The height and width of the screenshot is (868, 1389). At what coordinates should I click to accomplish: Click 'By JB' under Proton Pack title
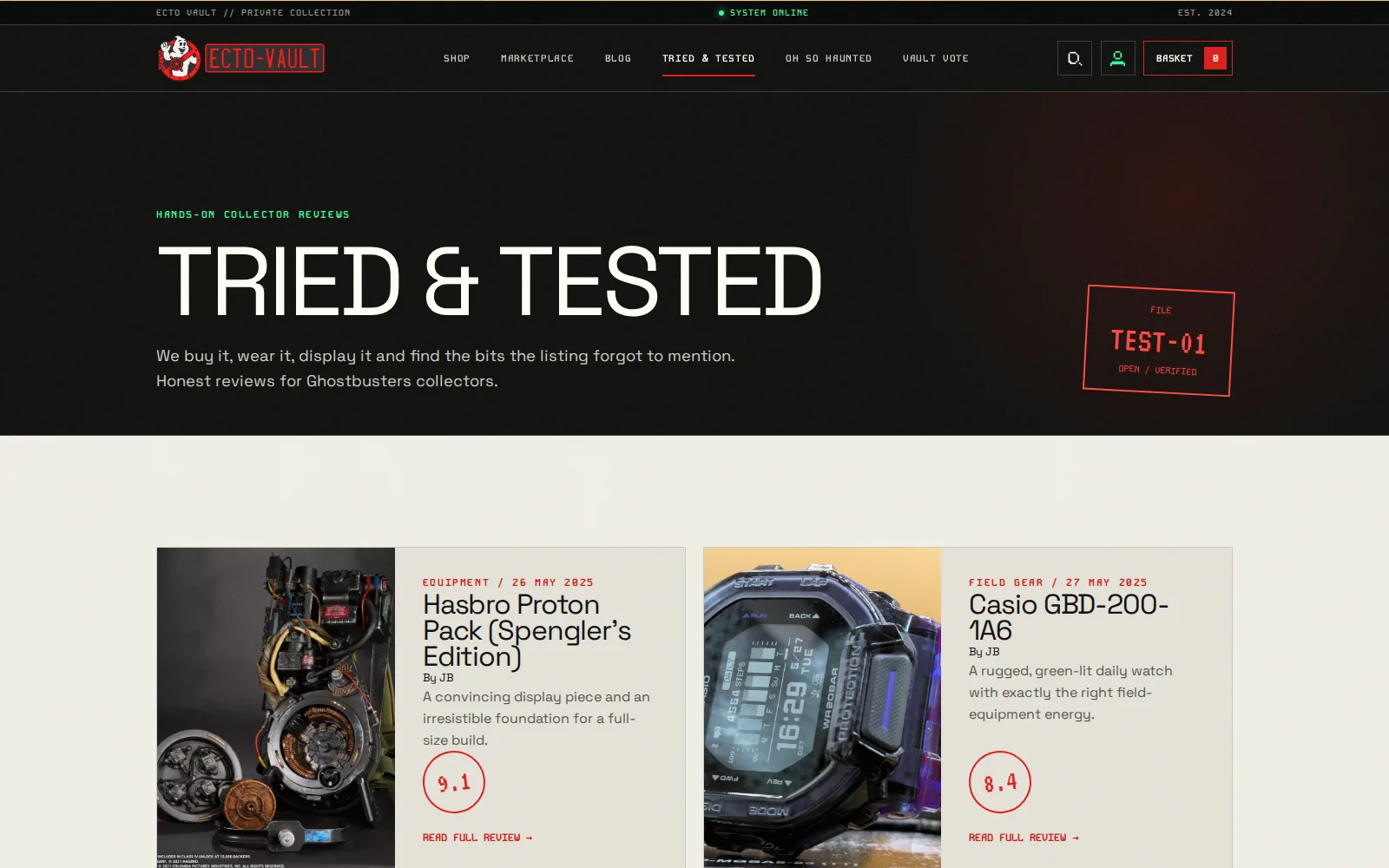click(x=438, y=678)
